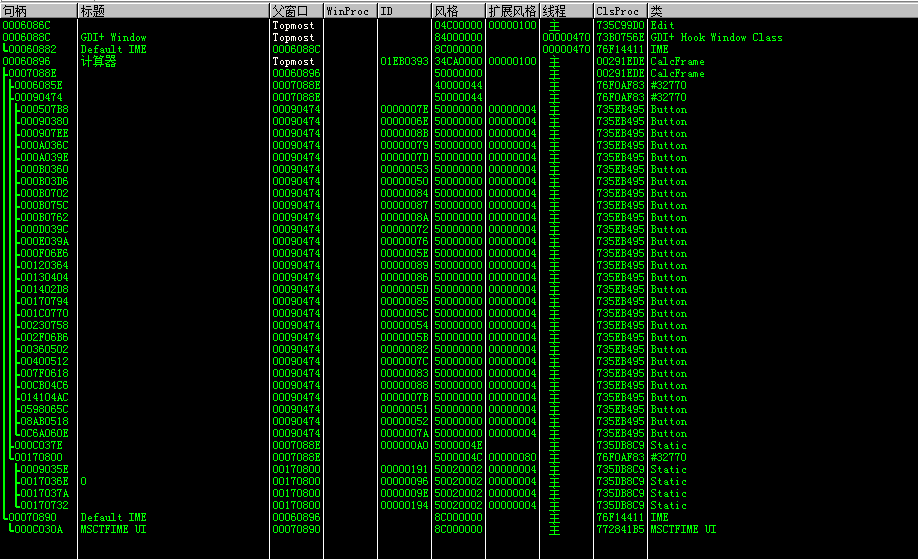Click the WinProc column header
Image resolution: width=918 pixels, height=559 pixels.
[349, 10]
